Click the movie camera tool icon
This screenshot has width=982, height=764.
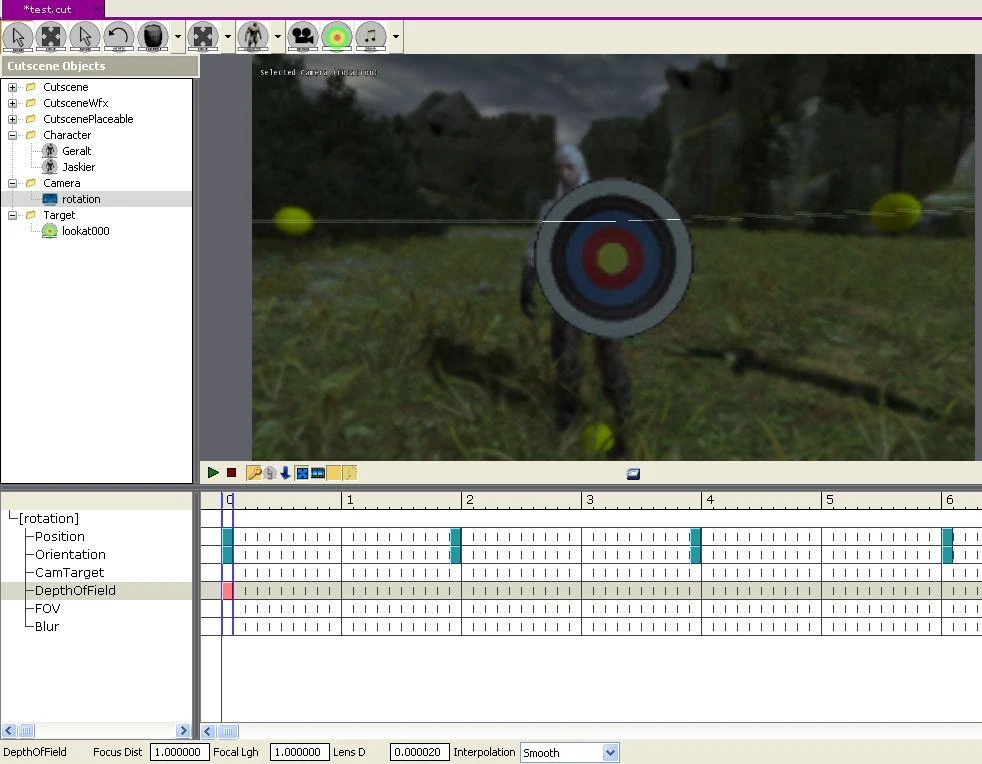(303, 36)
